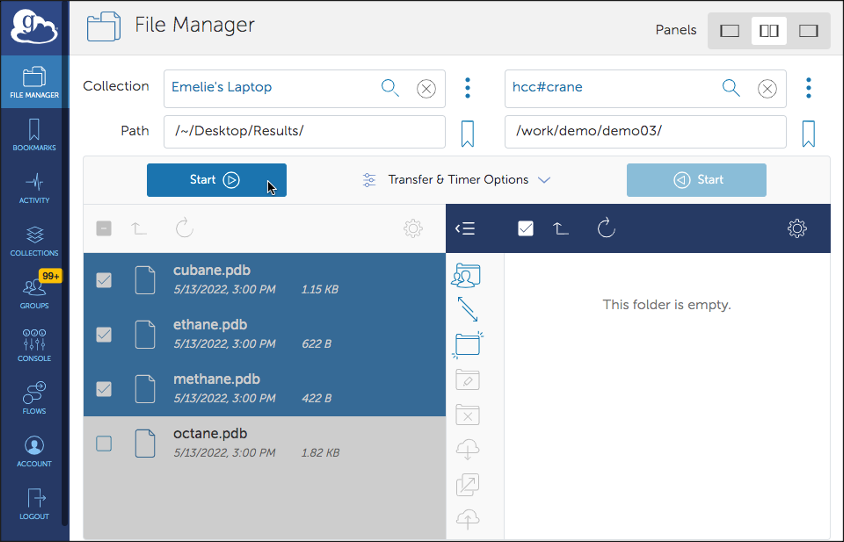Open the Flows sidebar section
This screenshot has width=844, height=542.
34,397
